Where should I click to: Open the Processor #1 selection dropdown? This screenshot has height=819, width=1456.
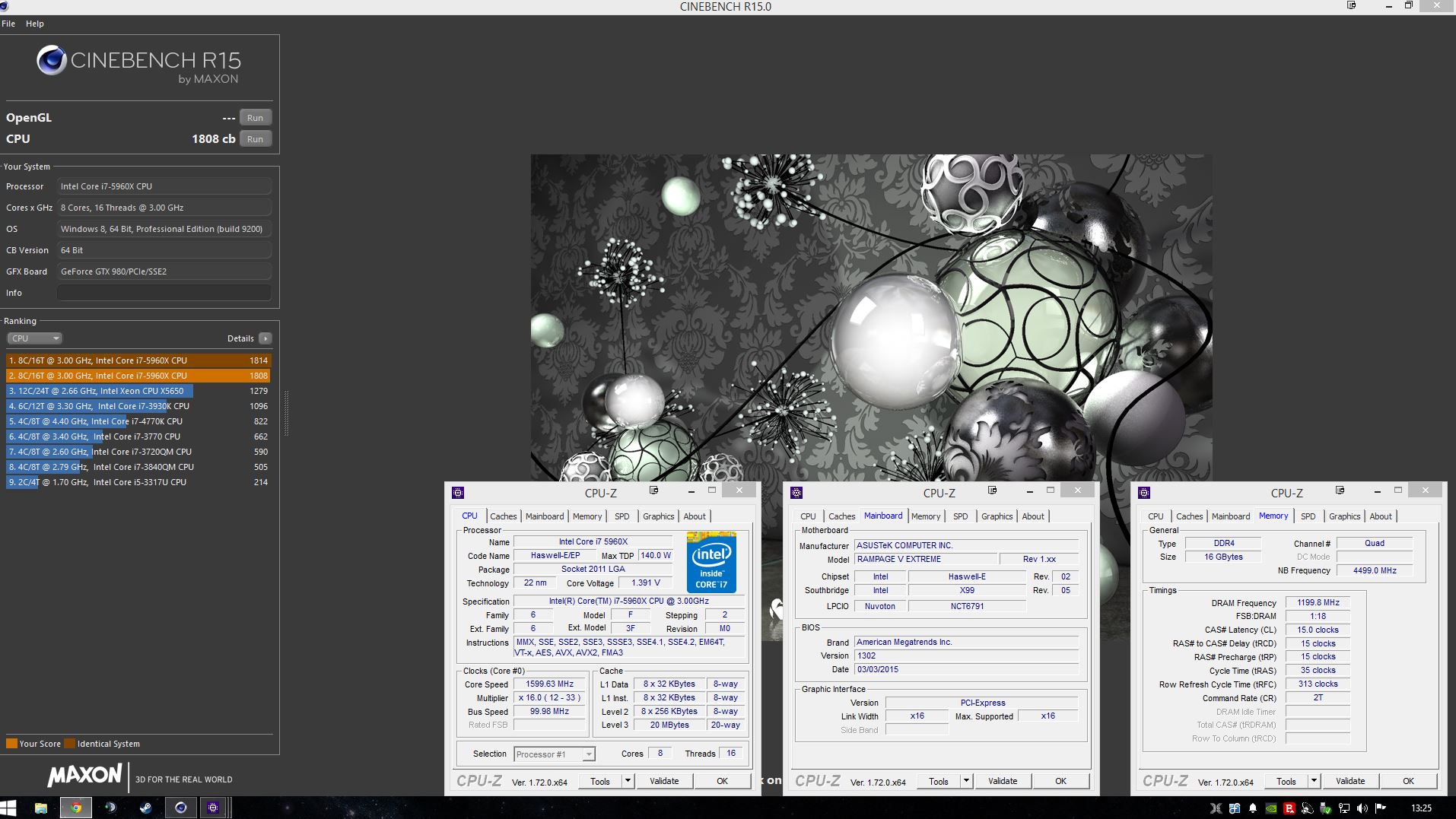(554, 754)
